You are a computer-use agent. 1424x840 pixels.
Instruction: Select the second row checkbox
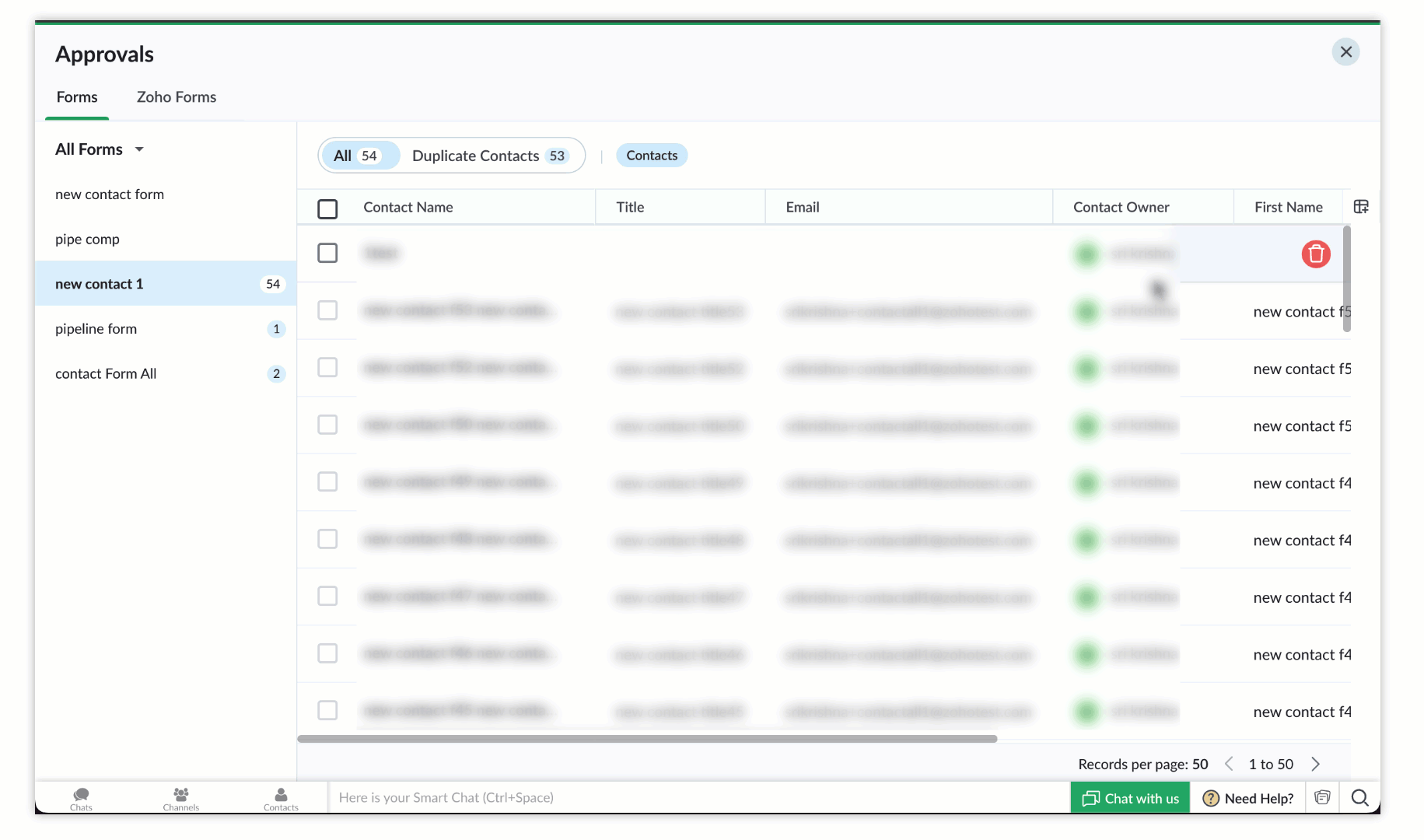[327, 310]
